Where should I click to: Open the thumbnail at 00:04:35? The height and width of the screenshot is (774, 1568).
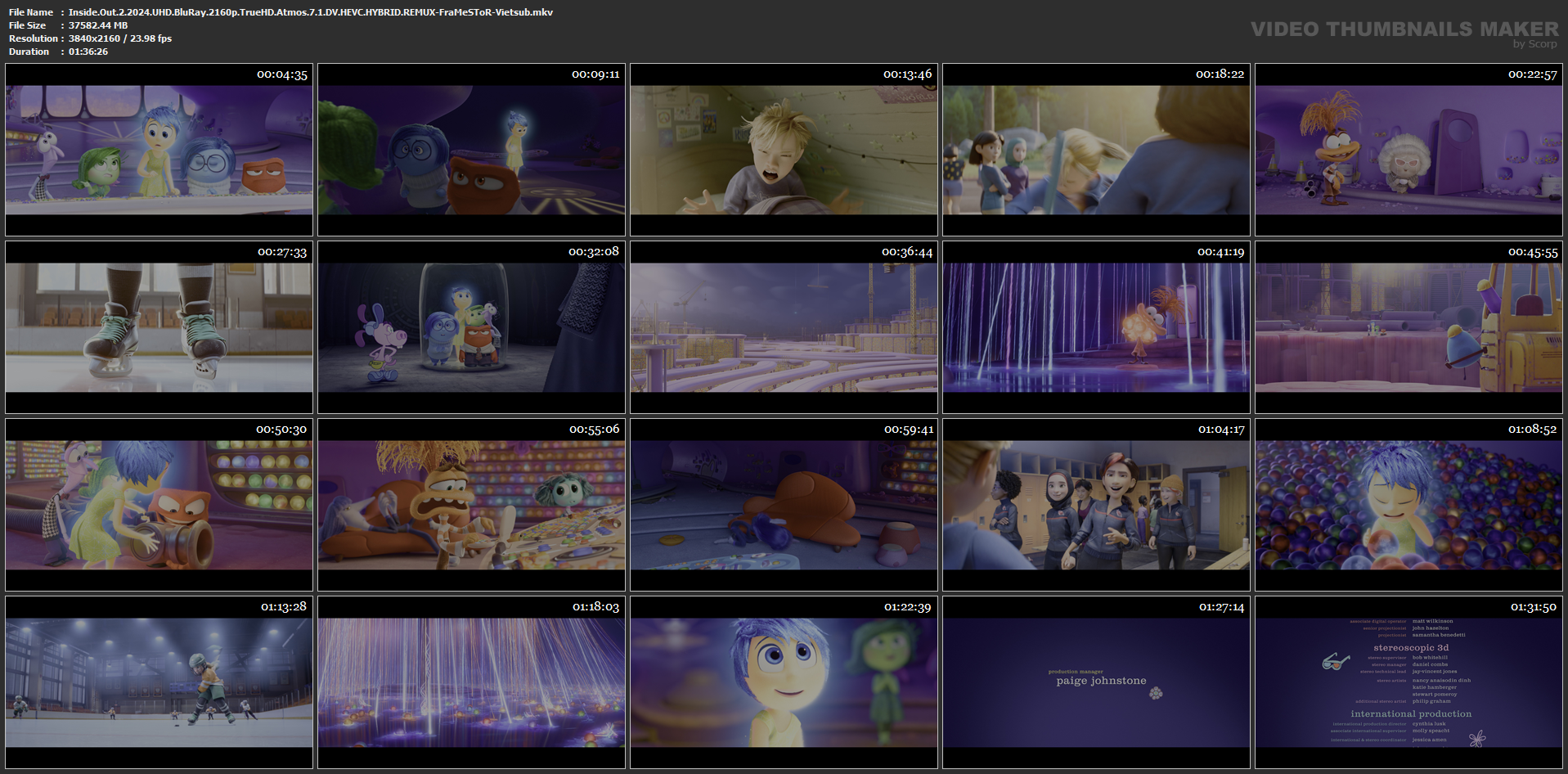point(159,150)
